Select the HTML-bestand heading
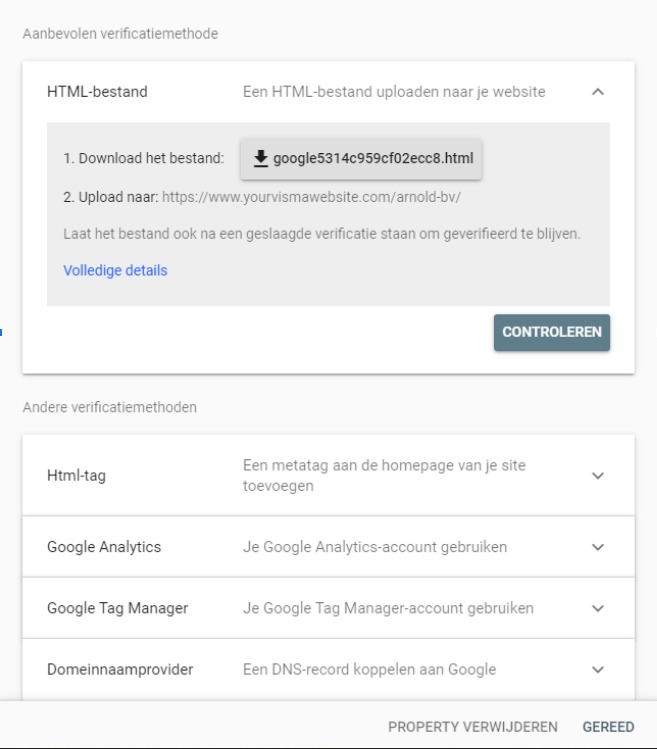This screenshot has width=657, height=749. pyautogui.click(x=97, y=92)
